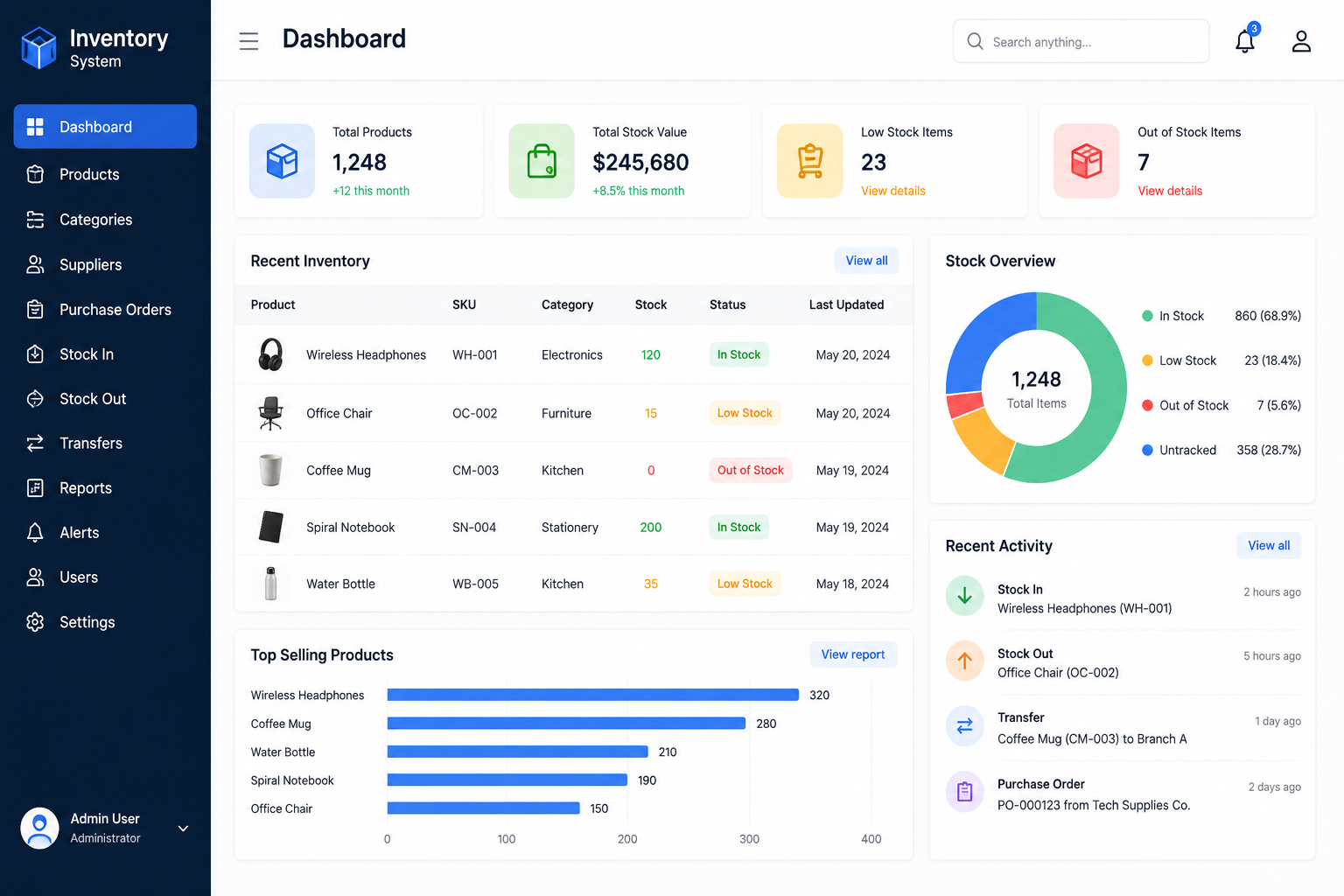This screenshot has width=1344, height=896.
Task: Click the Inventory System cube logo
Action: [38, 47]
